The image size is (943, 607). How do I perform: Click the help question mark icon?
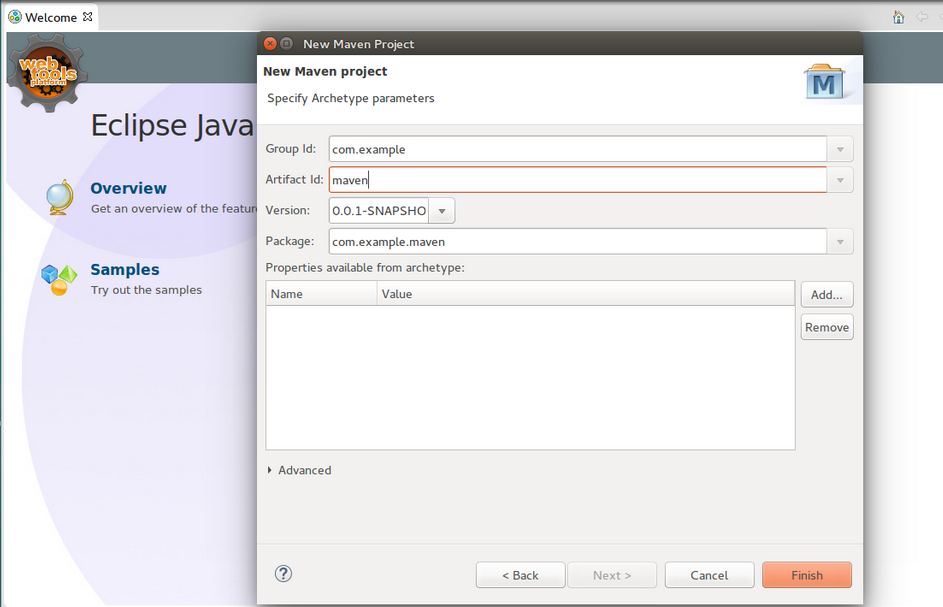tap(283, 573)
